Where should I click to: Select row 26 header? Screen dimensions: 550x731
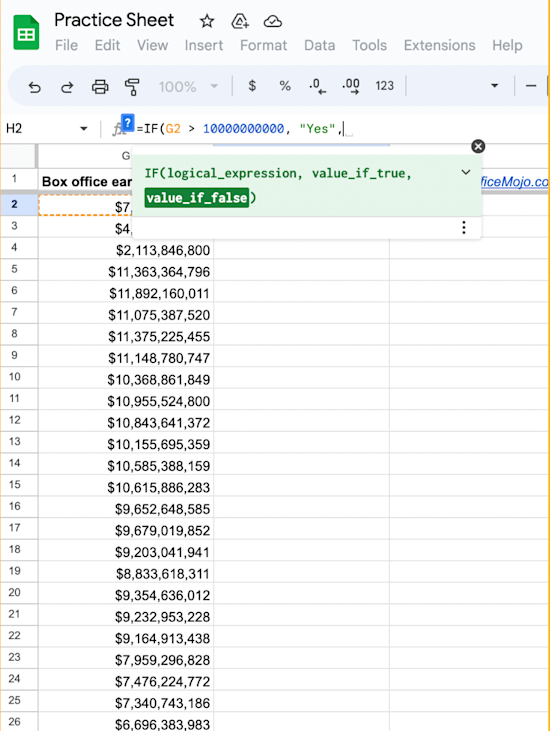[14, 722]
